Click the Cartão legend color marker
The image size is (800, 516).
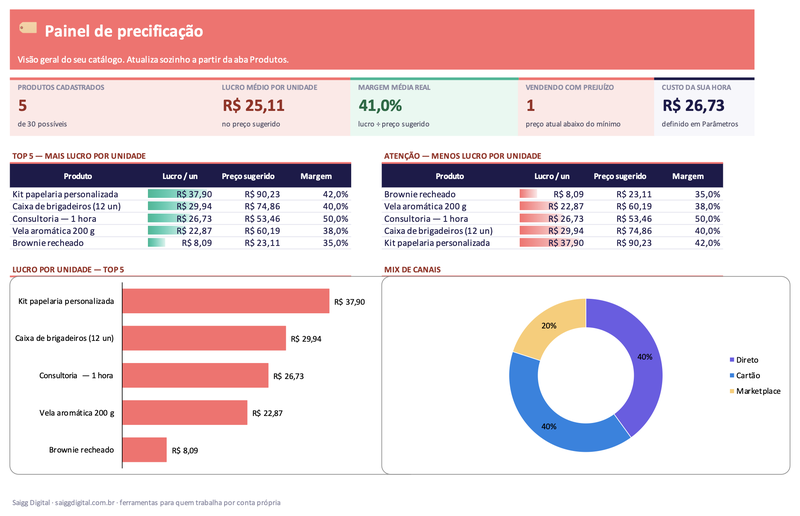pyautogui.click(x=732, y=376)
